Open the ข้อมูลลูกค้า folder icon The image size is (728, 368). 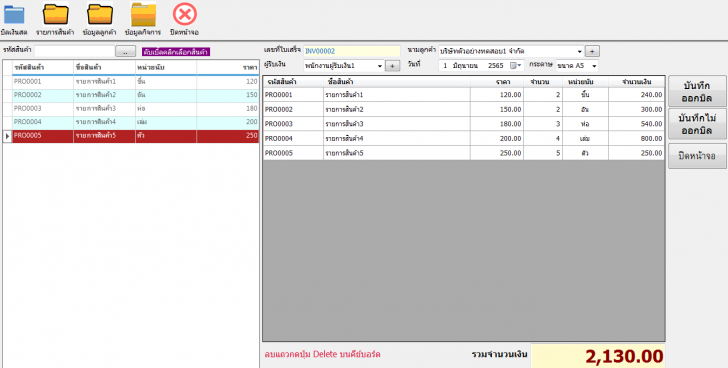pyautogui.click(x=100, y=14)
